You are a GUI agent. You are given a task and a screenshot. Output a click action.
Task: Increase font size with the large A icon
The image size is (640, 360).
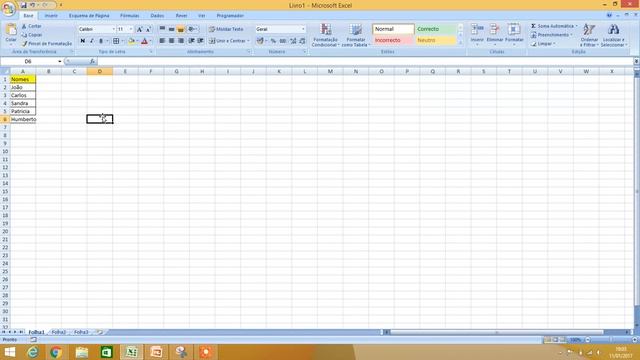(x=140, y=29)
